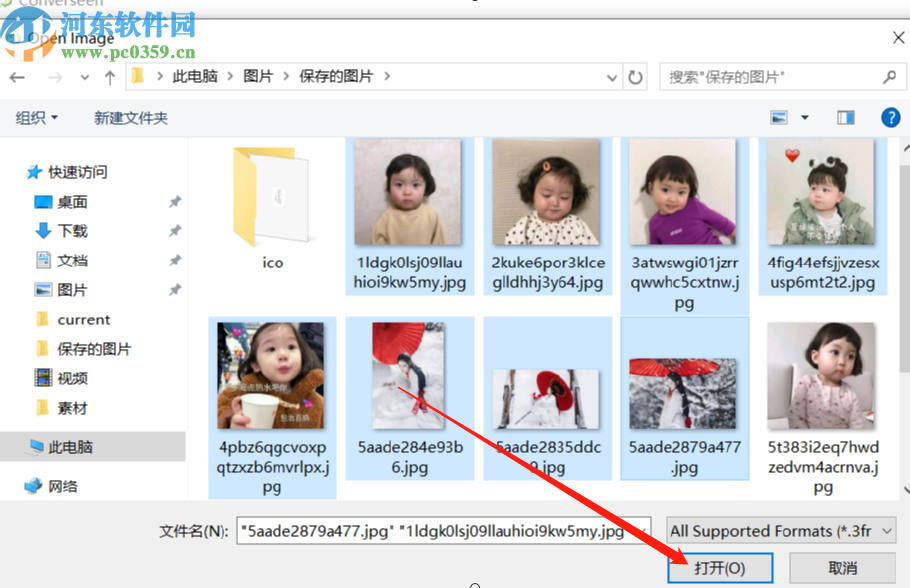Screen dimensions: 910x588
Task: Click the up one level arrow icon
Action: pos(108,76)
